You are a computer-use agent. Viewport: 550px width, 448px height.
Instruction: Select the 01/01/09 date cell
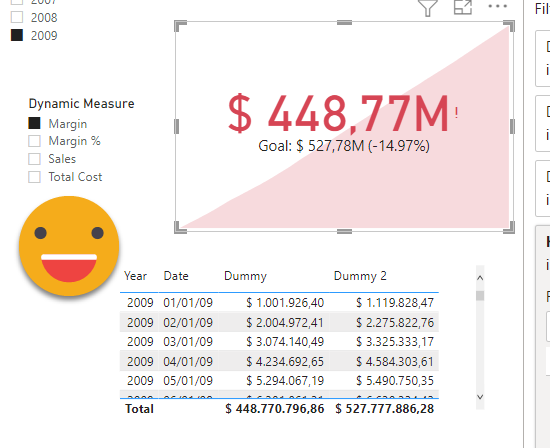(x=188, y=302)
